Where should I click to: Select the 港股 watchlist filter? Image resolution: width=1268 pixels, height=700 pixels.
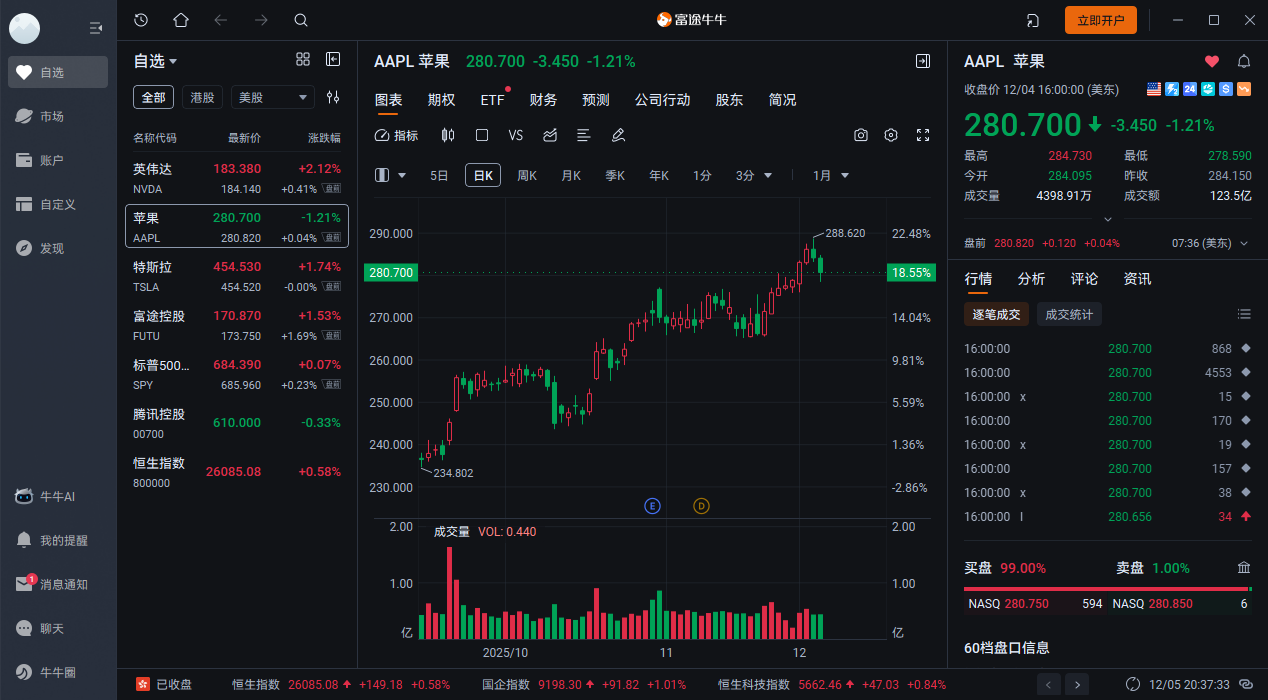[x=202, y=97]
